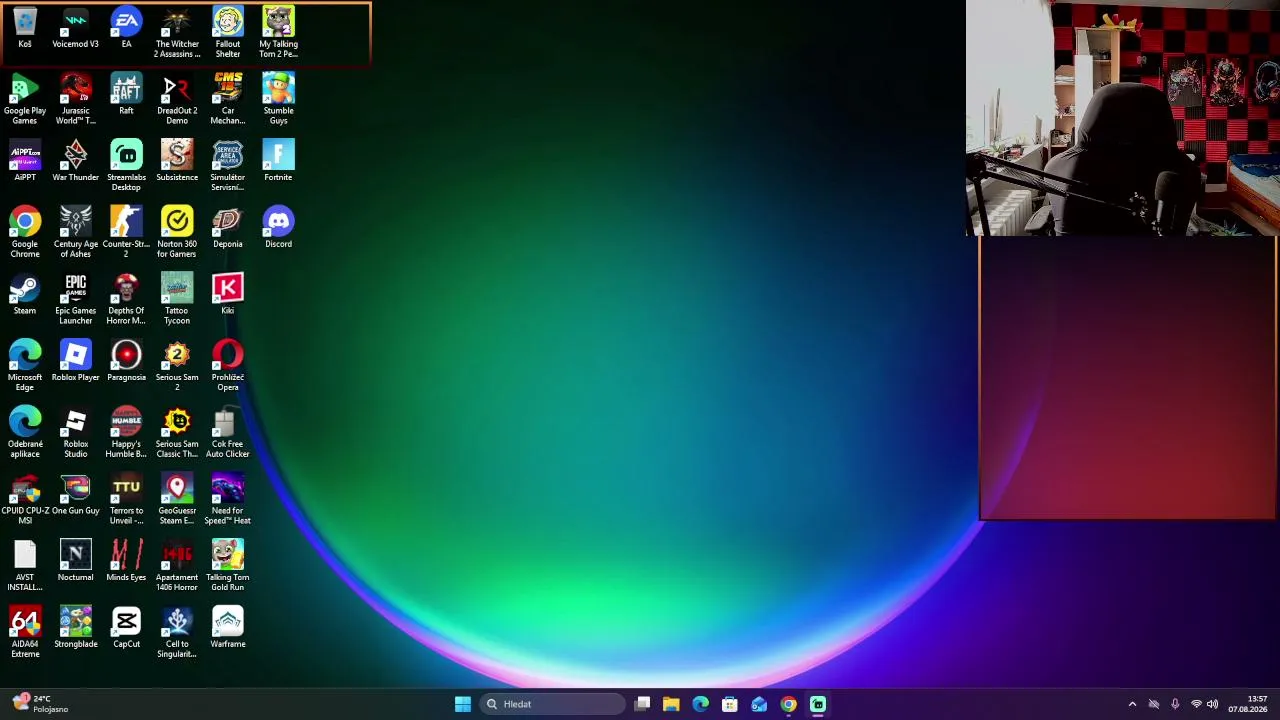The image size is (1280, 720).
Task: Open File Explorer from the taskbar
Action: [x=671, y=704]
